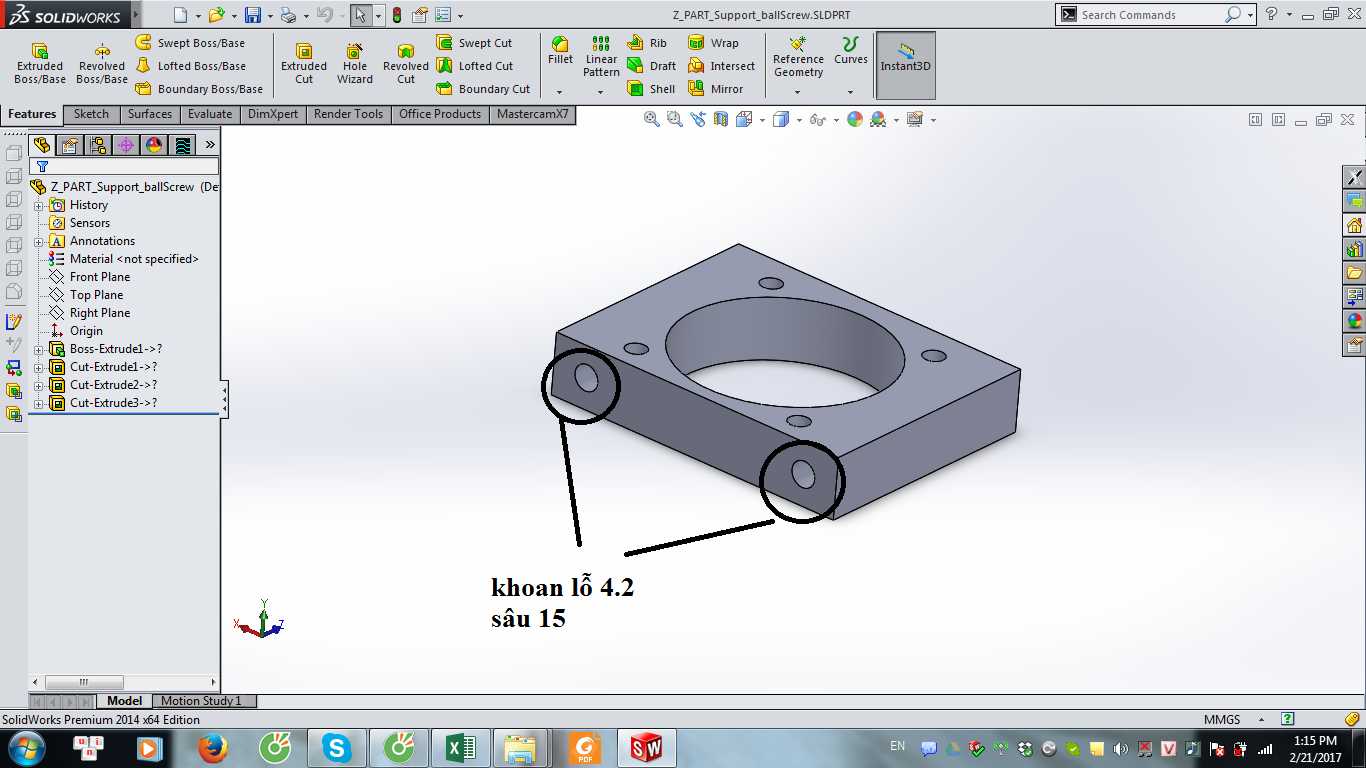
Task: Expand the Cut-Extrude3 feature node
Action: [x=38, y=403]
